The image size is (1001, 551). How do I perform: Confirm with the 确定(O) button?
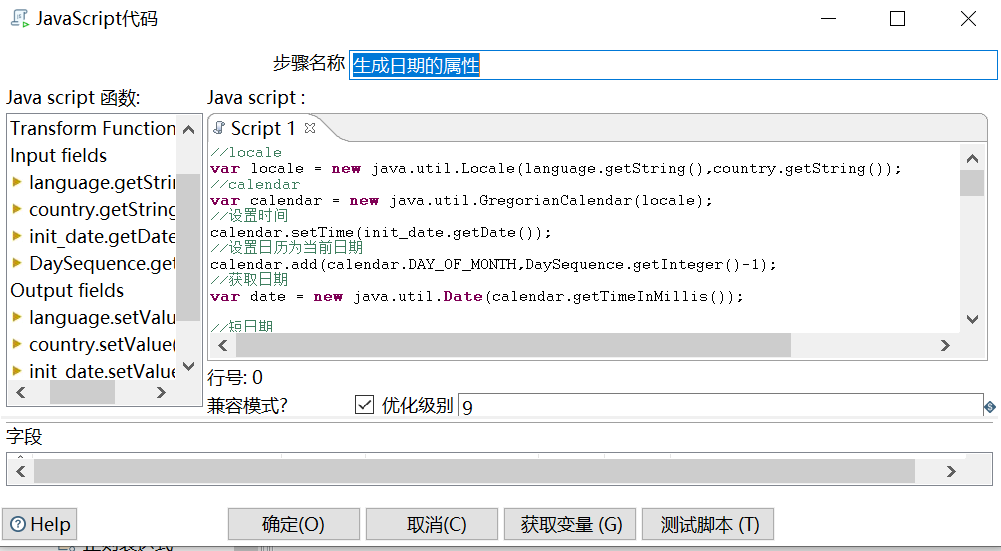click(294, 524)
